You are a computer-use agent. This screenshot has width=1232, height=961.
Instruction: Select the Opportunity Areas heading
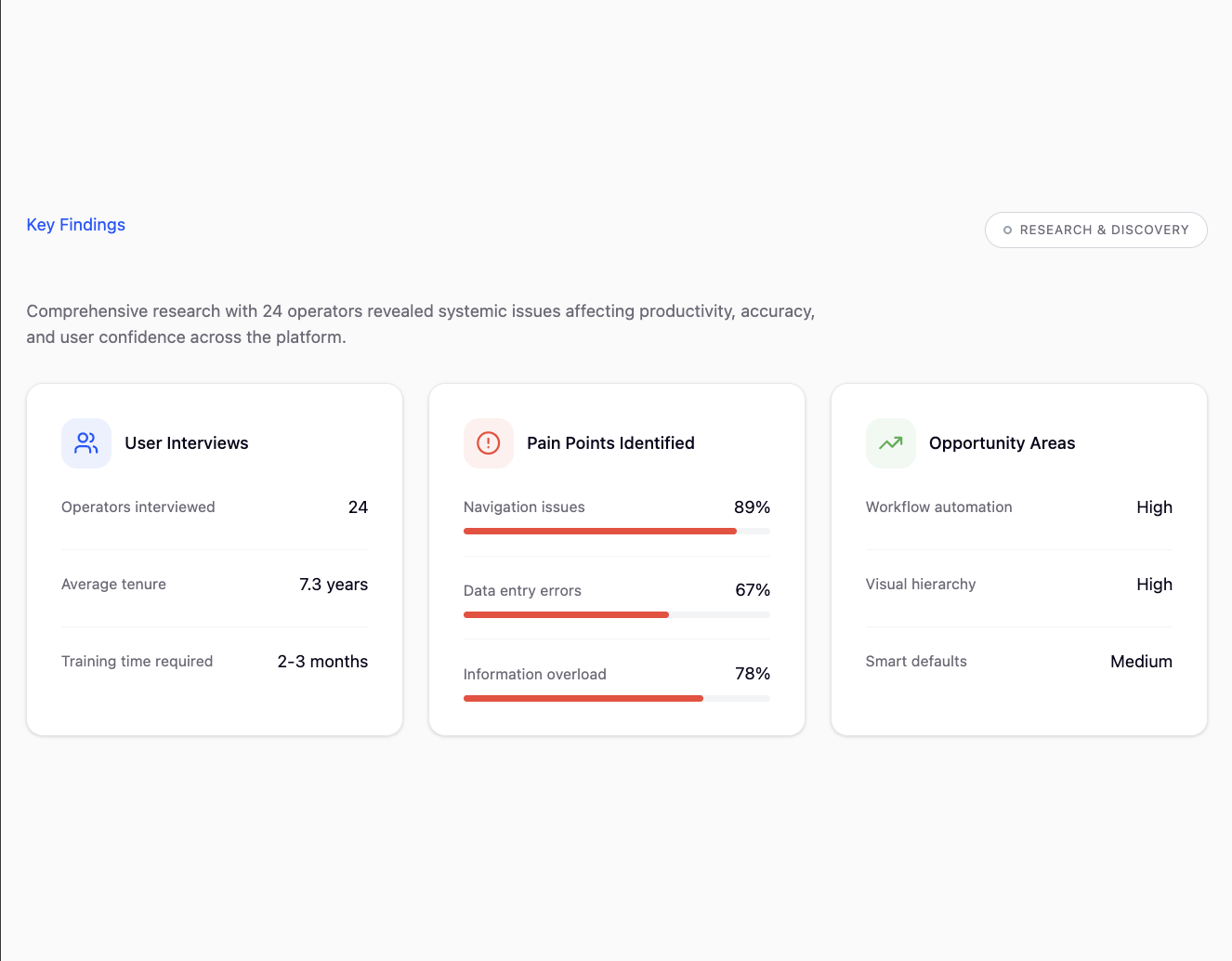tap(1002, 443)
